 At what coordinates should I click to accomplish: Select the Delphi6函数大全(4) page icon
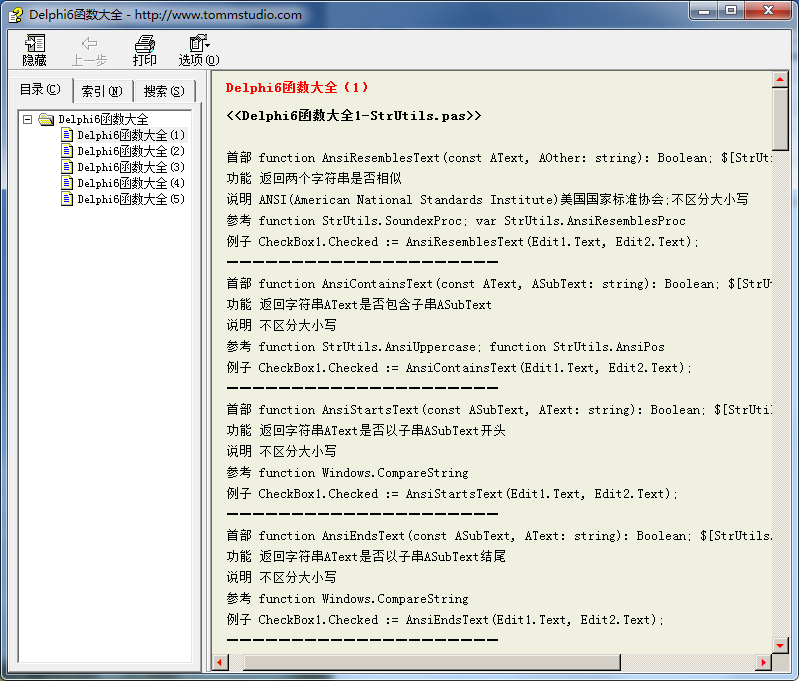(67, 183)
